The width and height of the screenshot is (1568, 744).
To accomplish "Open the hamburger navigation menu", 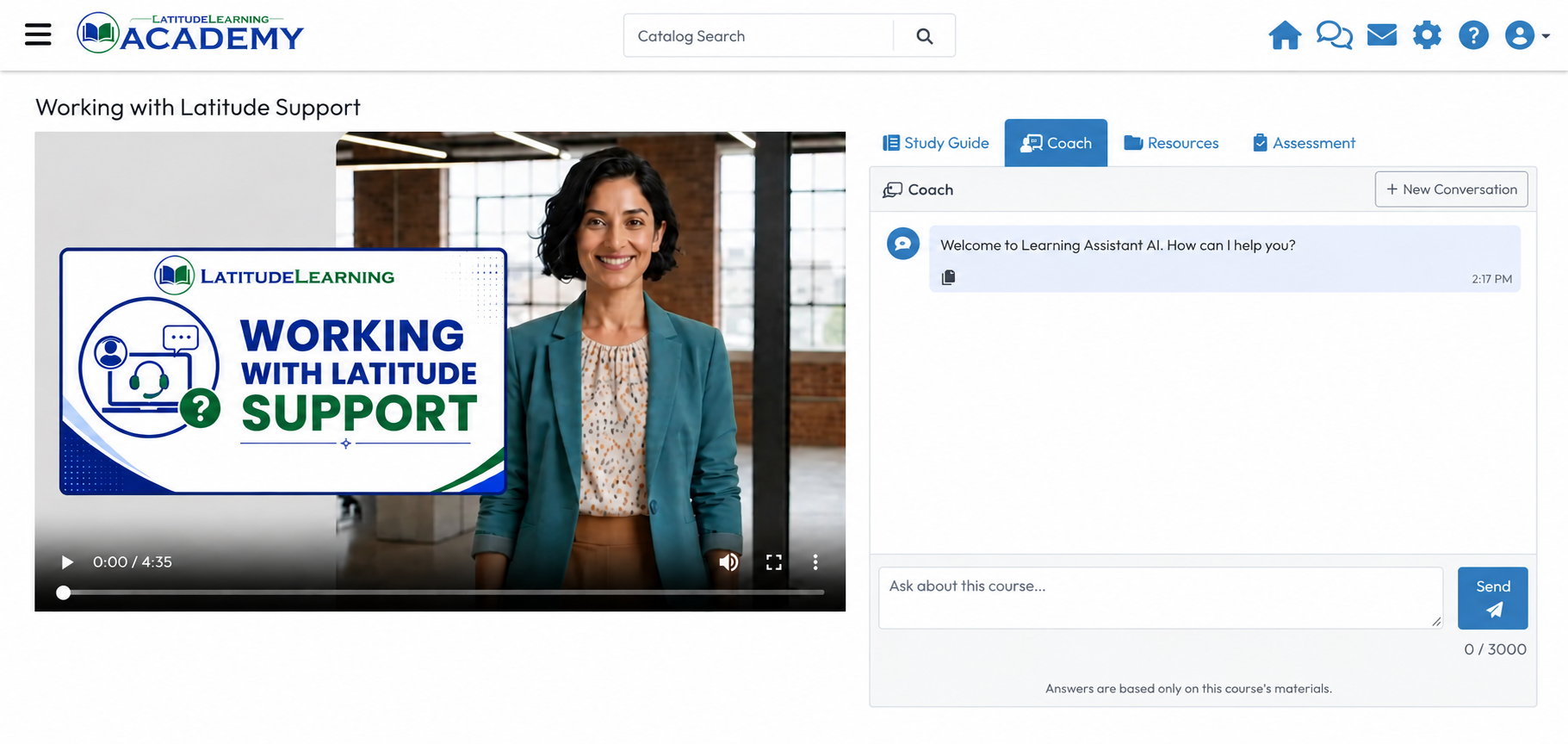I will coord(38,34).
